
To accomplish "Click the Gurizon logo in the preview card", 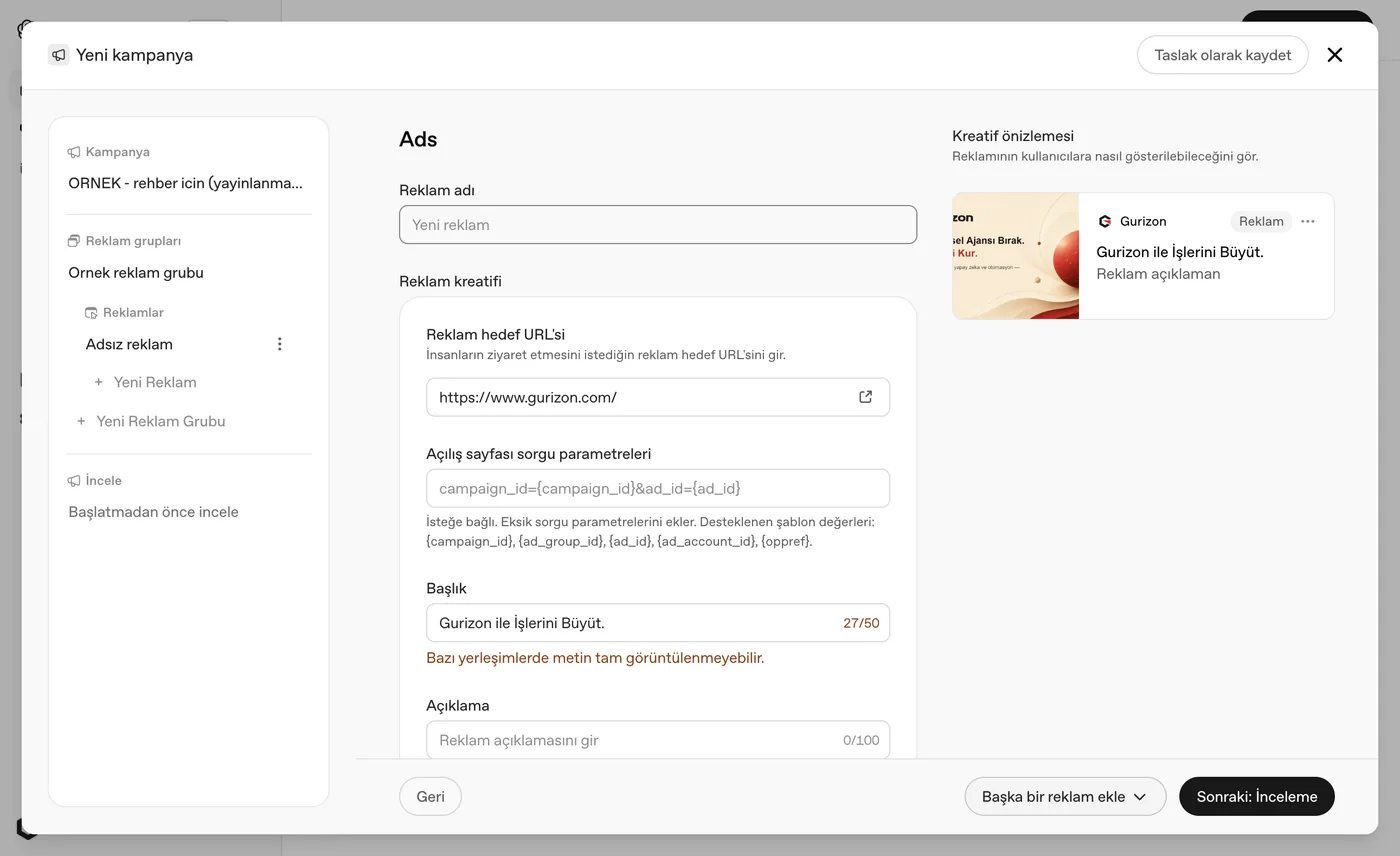I will click(x=1105, y=221).
